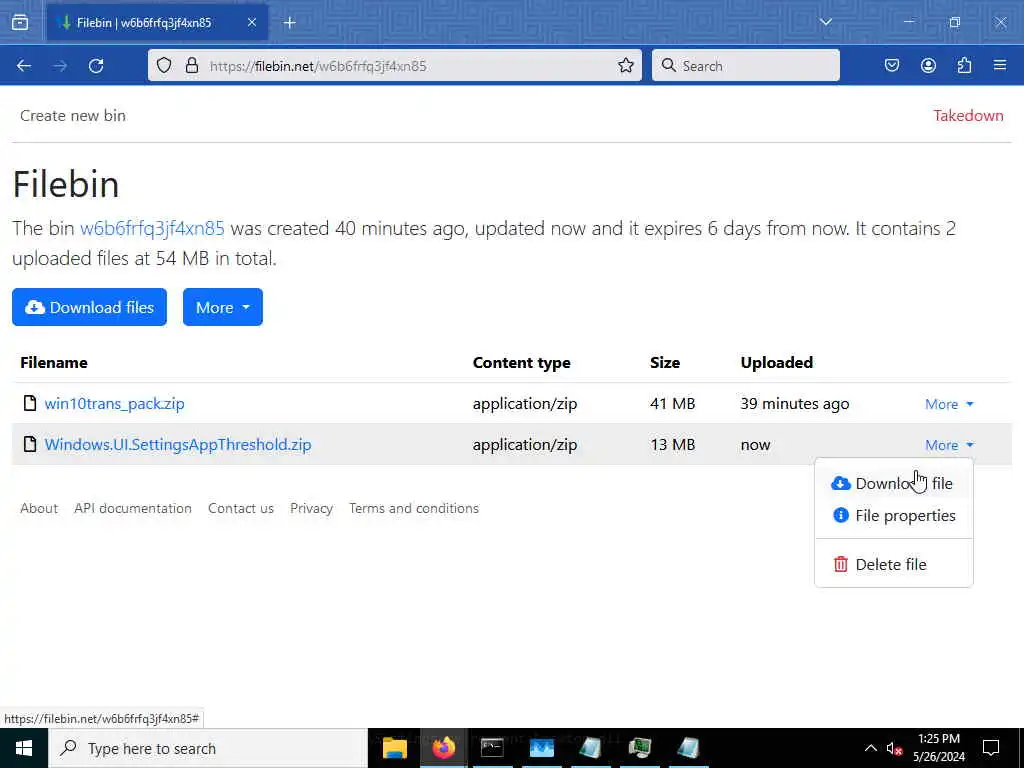Bookmark this page with the star

pyautogui.click(x=626, y=65)
